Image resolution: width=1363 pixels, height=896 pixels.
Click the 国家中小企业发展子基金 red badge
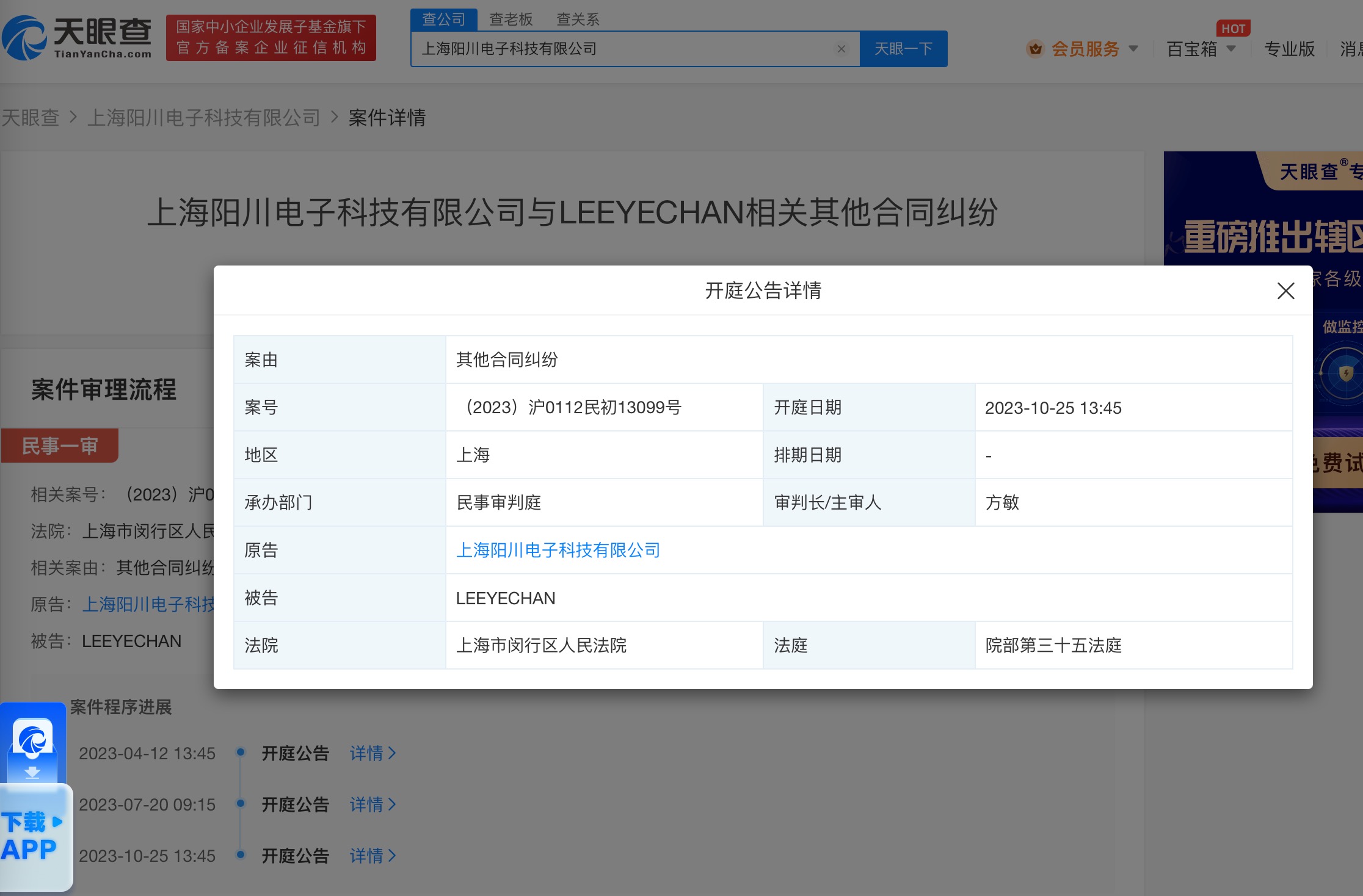tap(271, 38)
